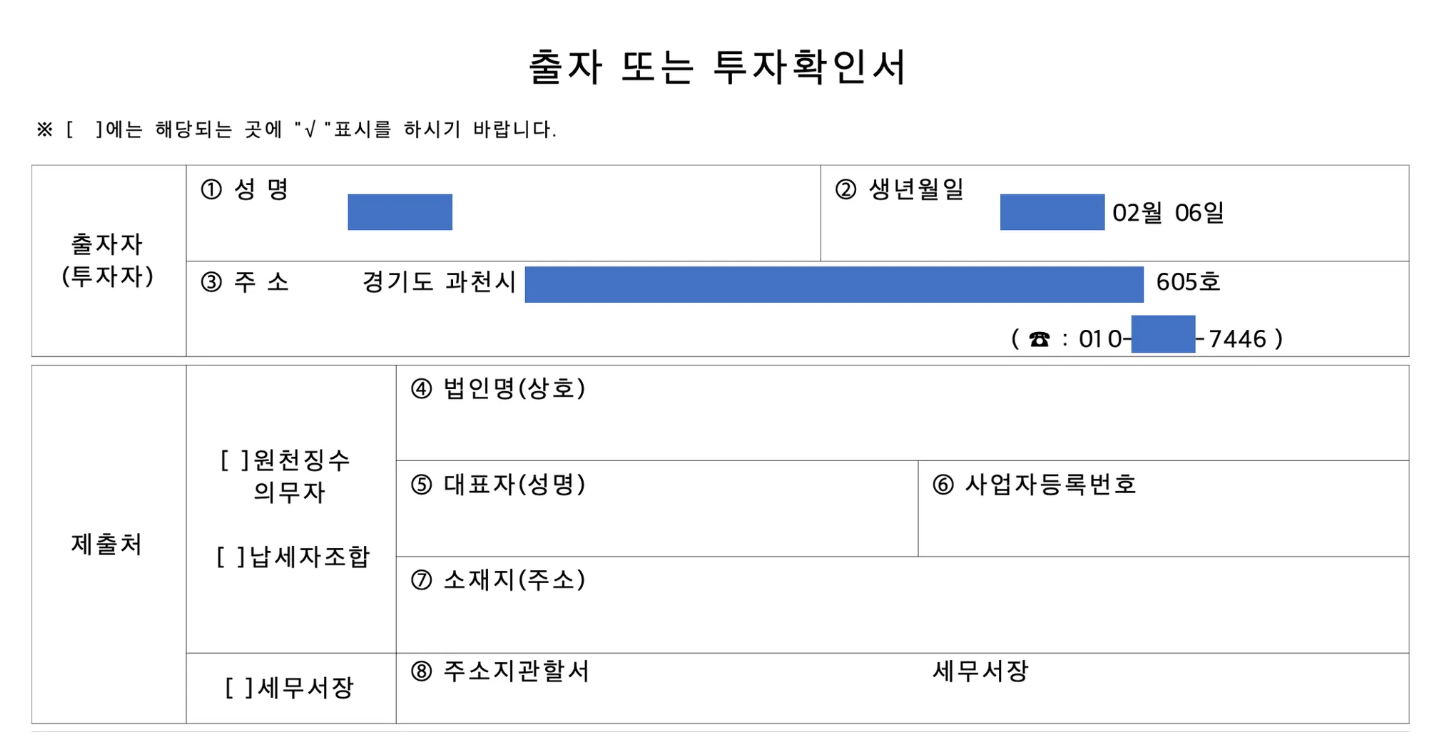1452x753 pixels.
Task: Click the long redacted address bar
Action: coord(834,284)
